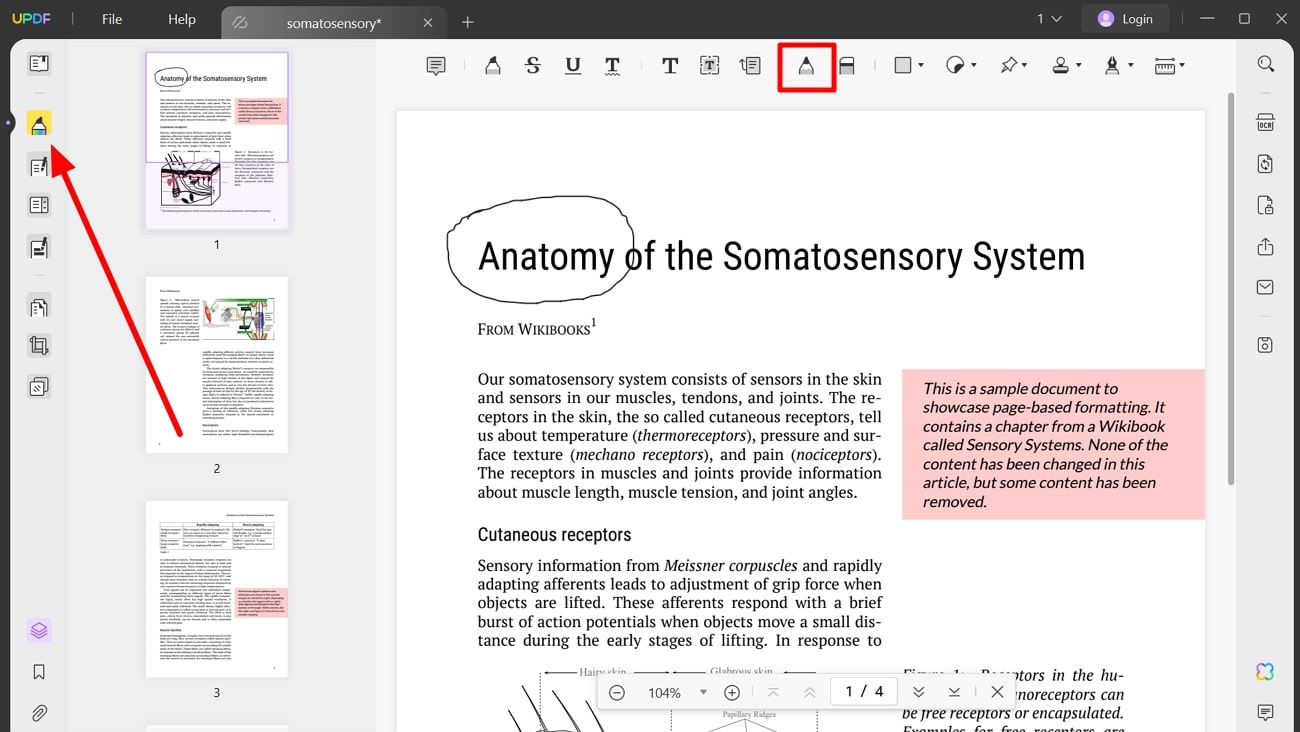Select the Underline tool
The height and width of the screenshot is (732, 1300).
click(572, 66)
